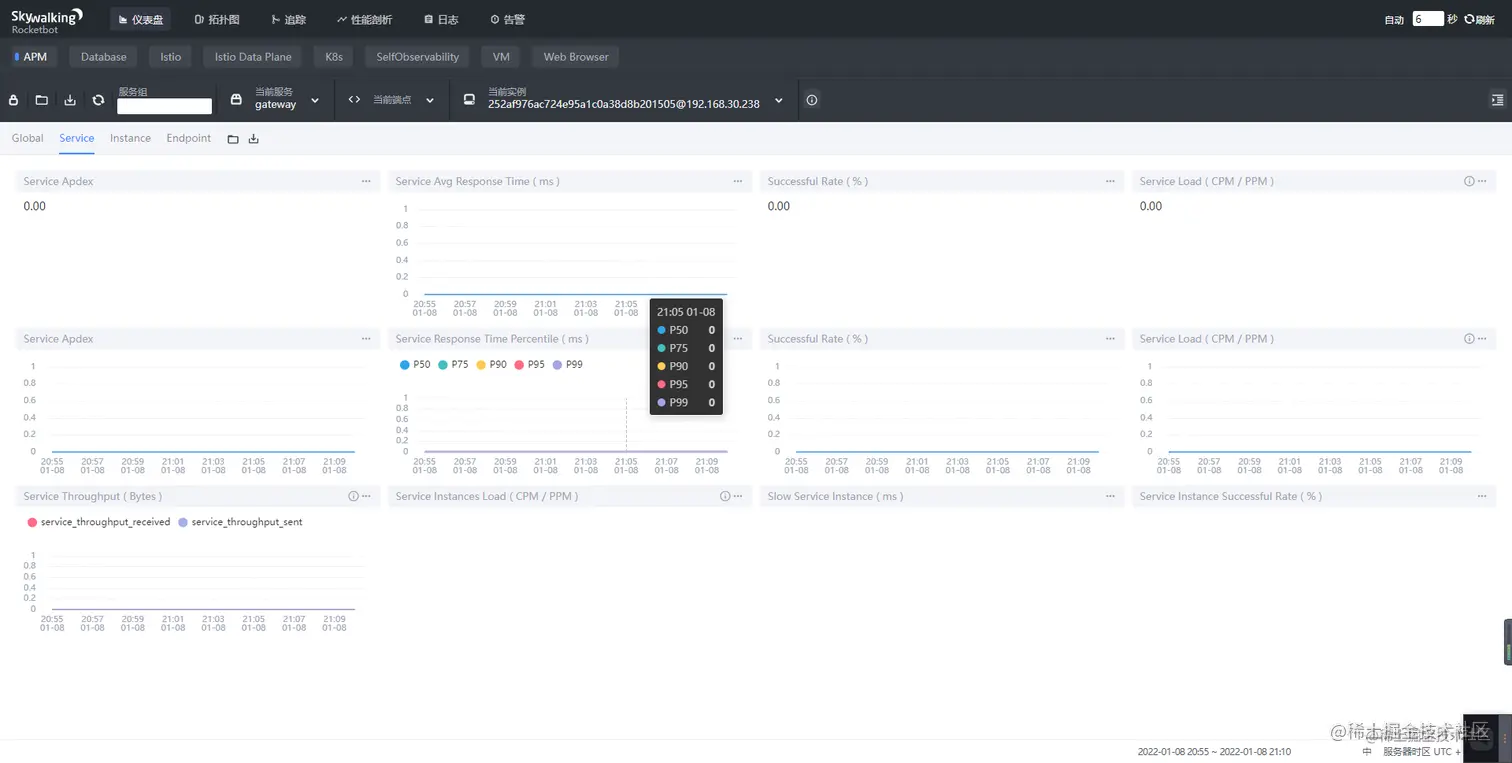1512x763 pixels.
Task: Open the more menu on Service Throughput panel
Action: [x=366, y=496]
